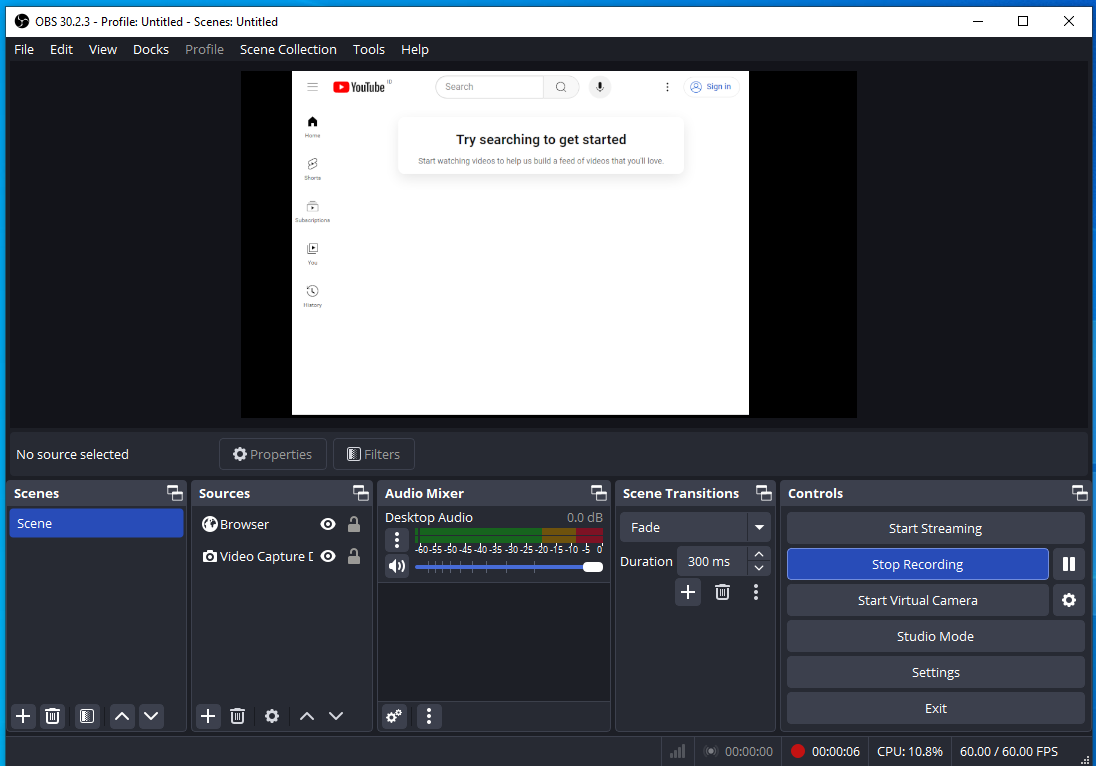Pause the recording

coord(1069,564)
